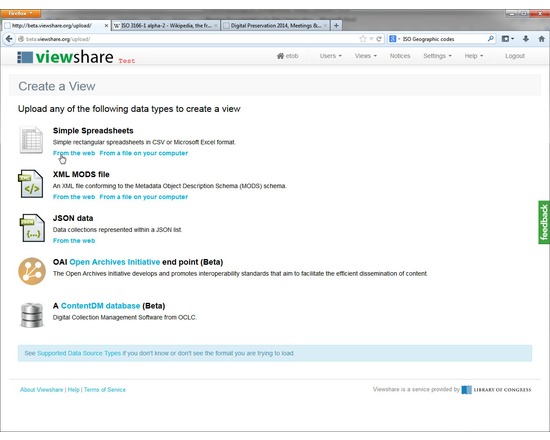Click Logout in the top navigation

click(515, 56)
